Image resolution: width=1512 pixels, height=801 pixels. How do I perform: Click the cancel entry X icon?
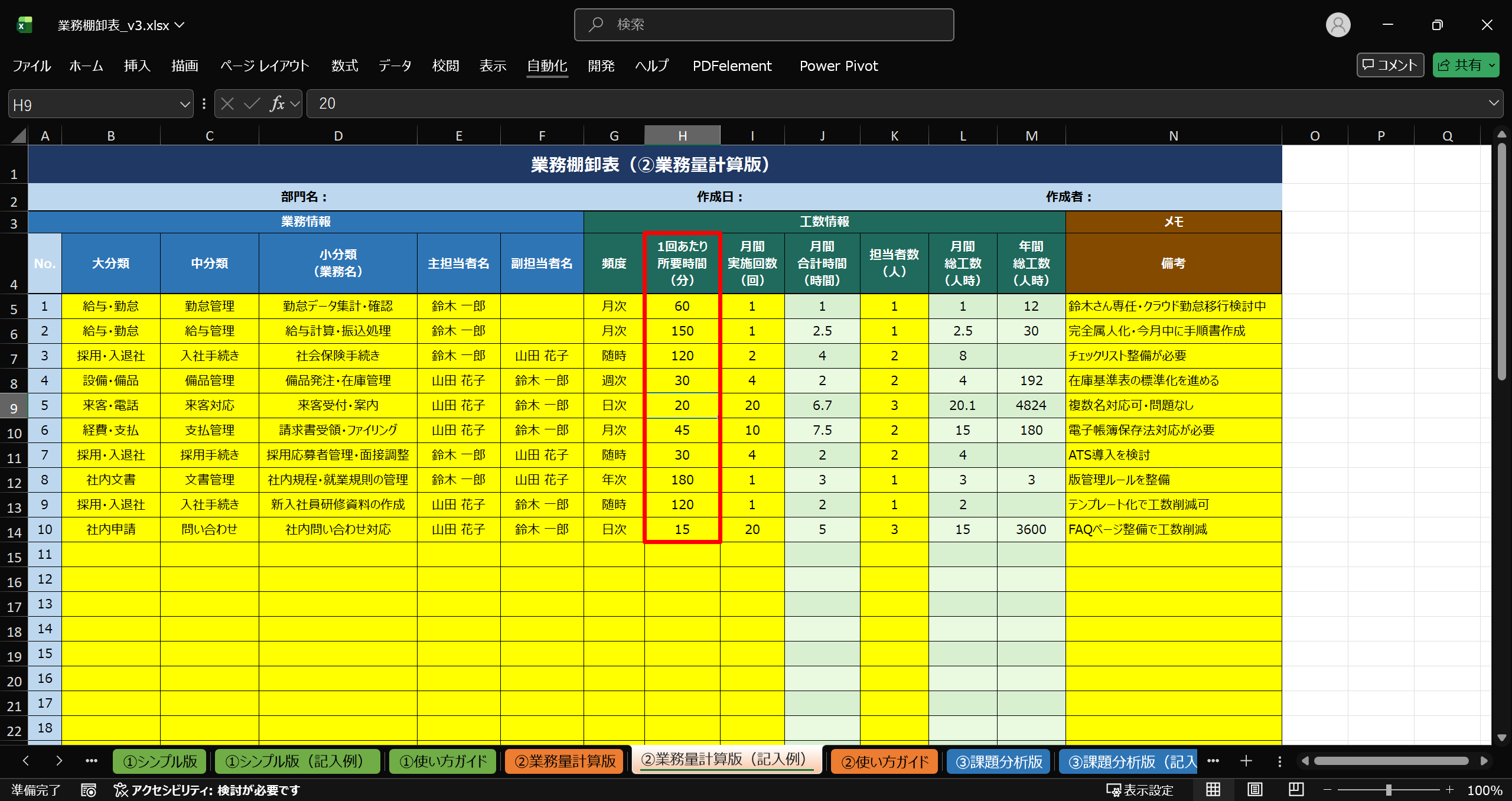click(227, 104)
